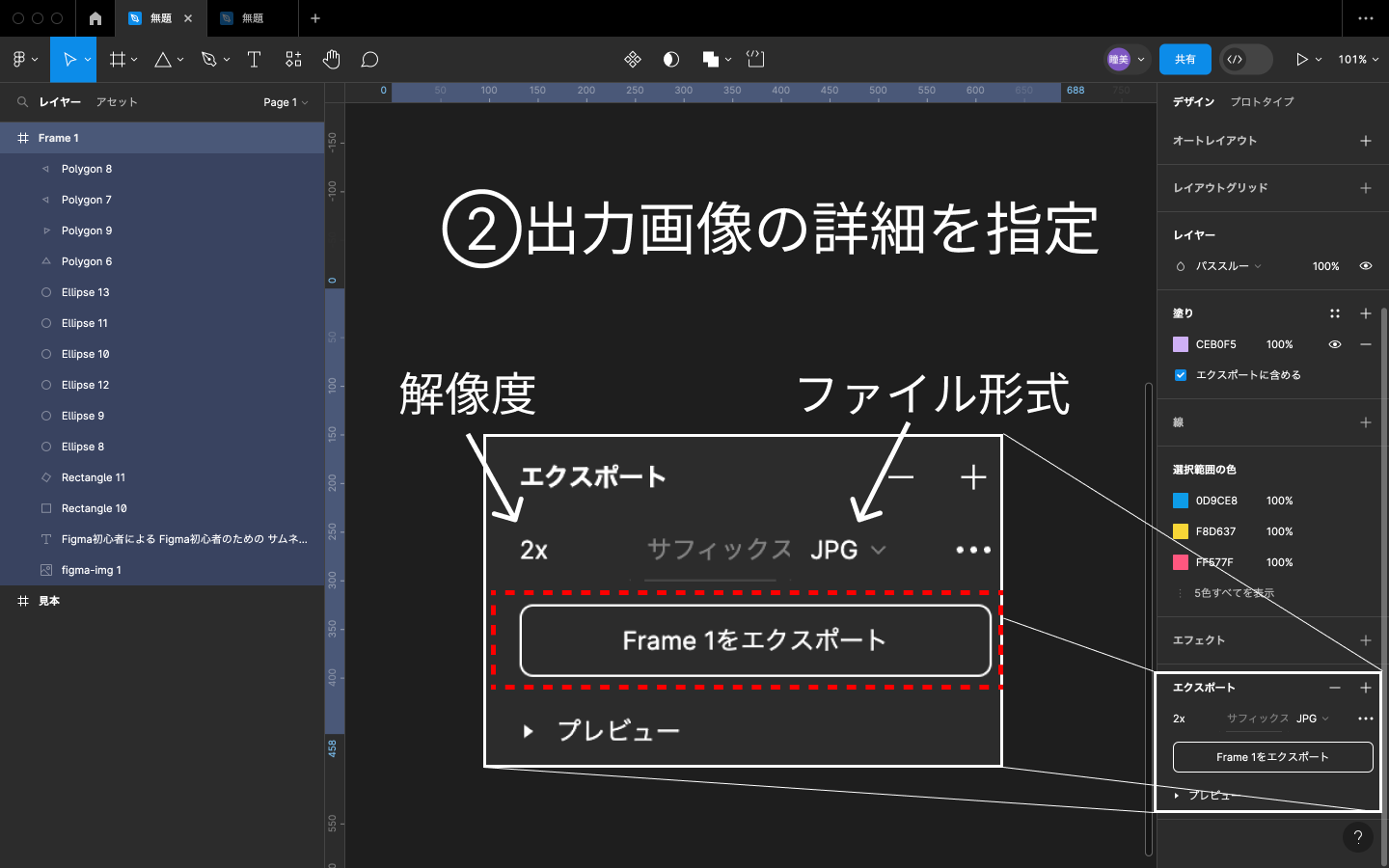This screenshot has height=868, width=1389.
Task: Click the Frame 1をエクスポート button in right panel
Action: (1272, 757)
